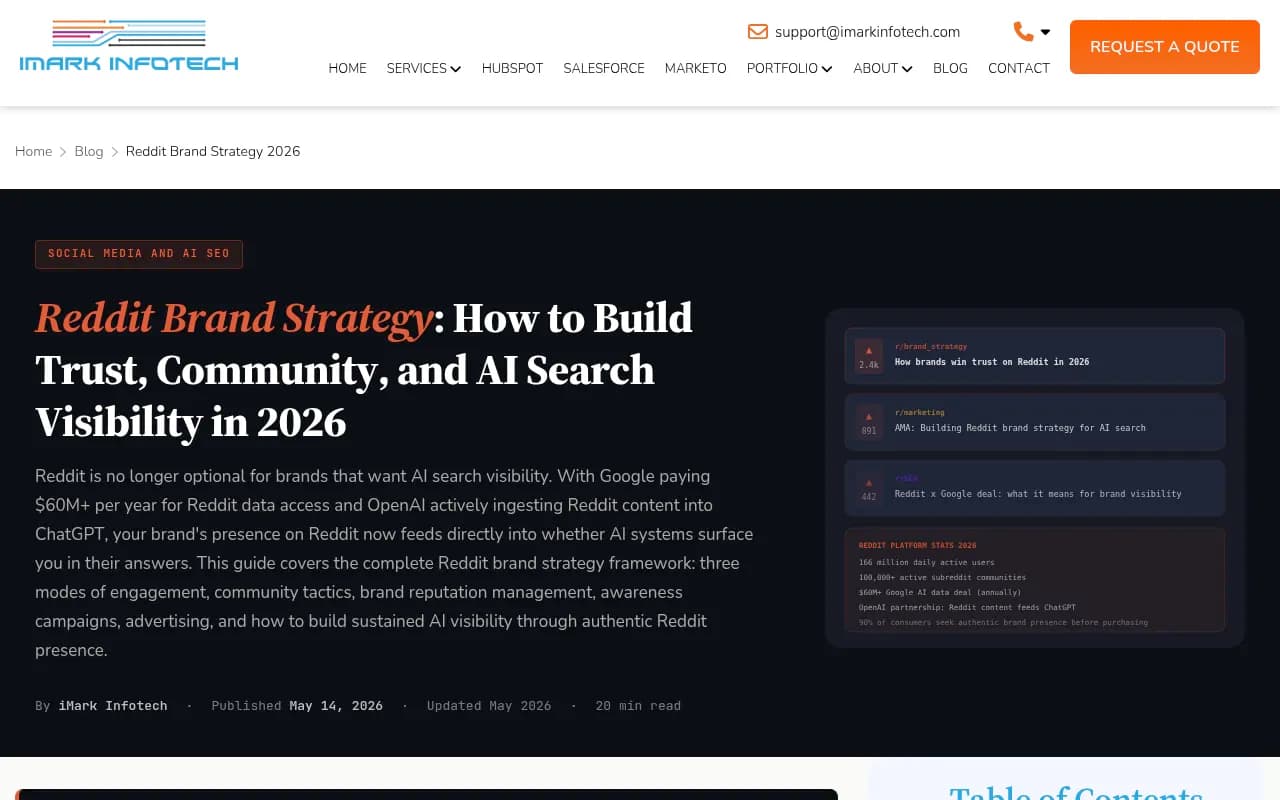This screenshot has height=800, width=1280.
Task: Click the upvote arrow showing 2.4k
Action: (869, 351)
